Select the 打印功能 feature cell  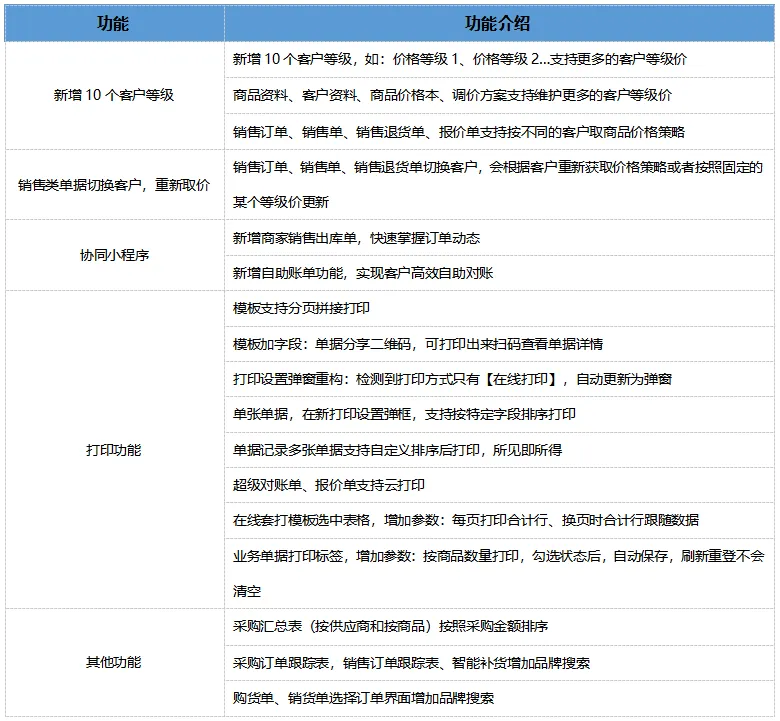coord(114,449)
